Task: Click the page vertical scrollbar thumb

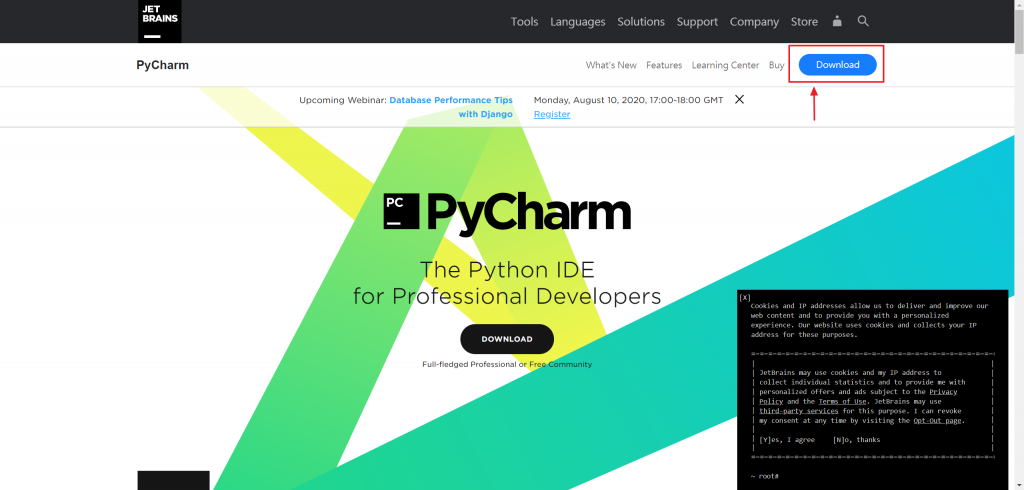Action: 1019,31
